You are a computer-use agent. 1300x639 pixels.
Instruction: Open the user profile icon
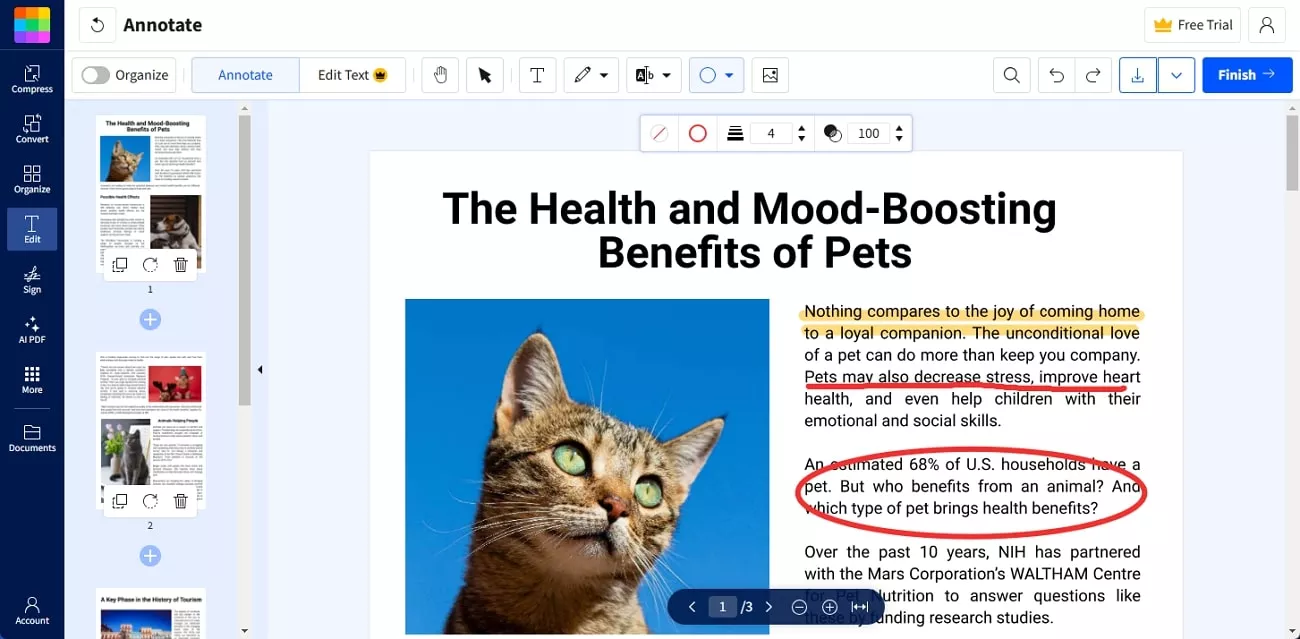[1267, 25]
